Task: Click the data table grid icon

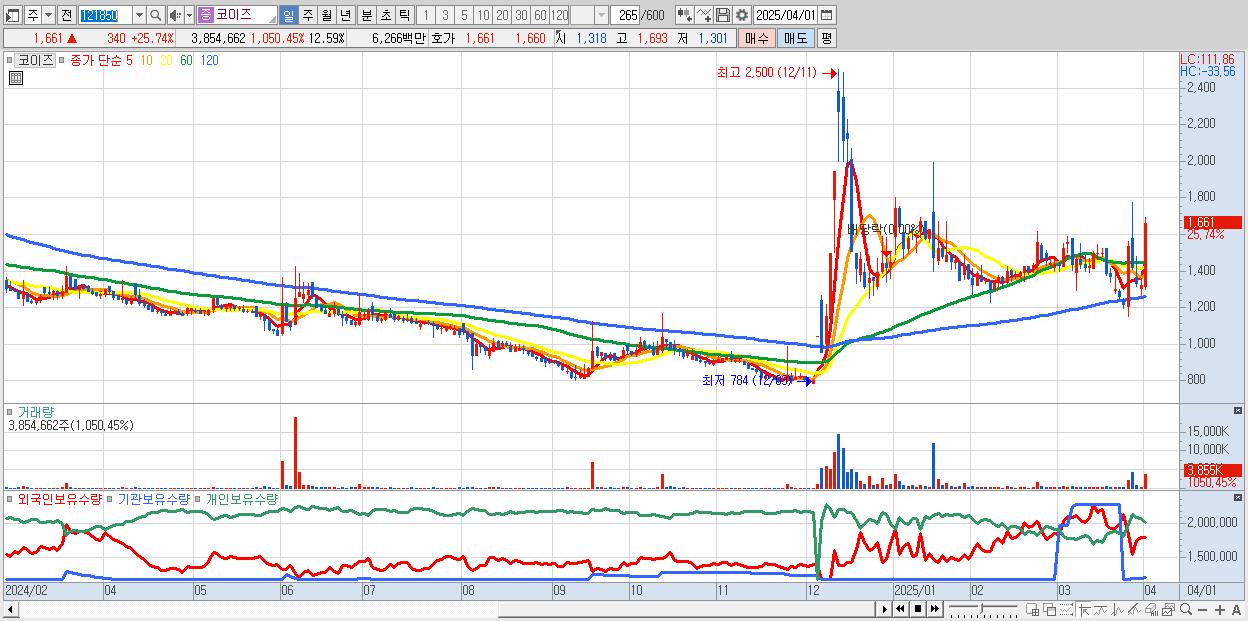Action: click(x=15, y=77)
